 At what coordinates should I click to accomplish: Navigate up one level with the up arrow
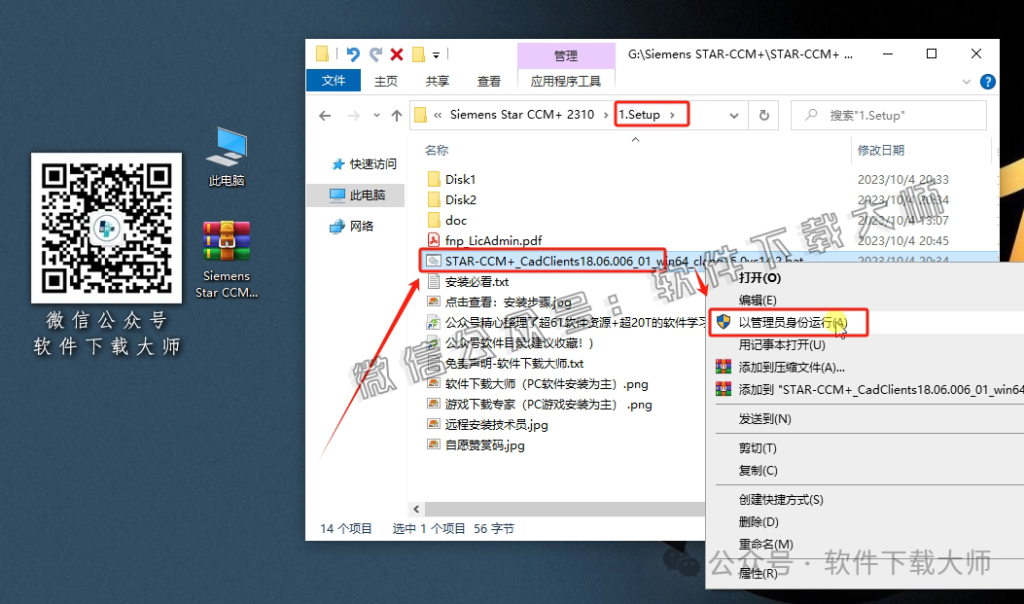tap(396, 115)
